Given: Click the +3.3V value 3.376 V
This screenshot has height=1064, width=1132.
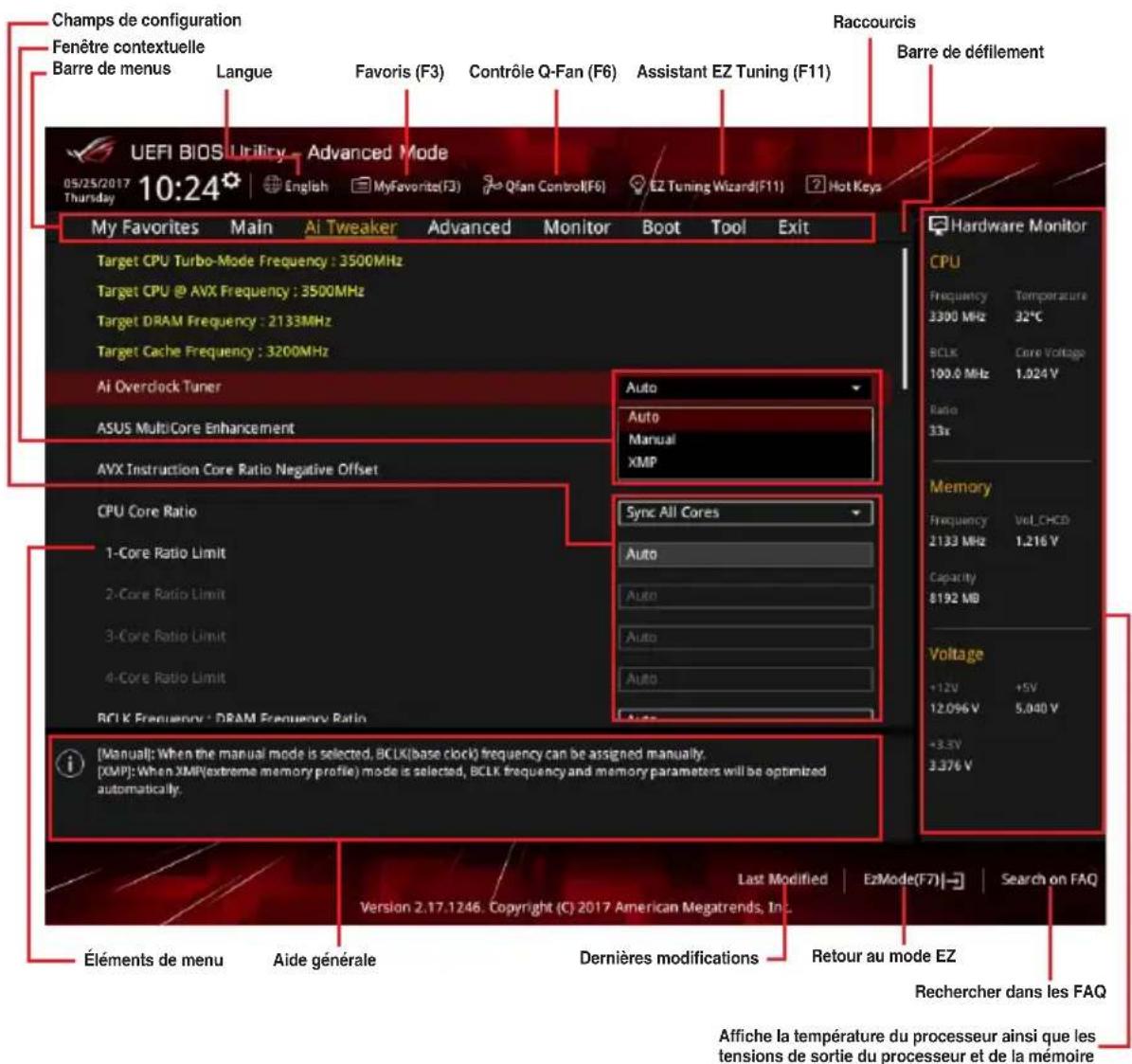Looking at the screenshot, I should [x=950, y=766].
